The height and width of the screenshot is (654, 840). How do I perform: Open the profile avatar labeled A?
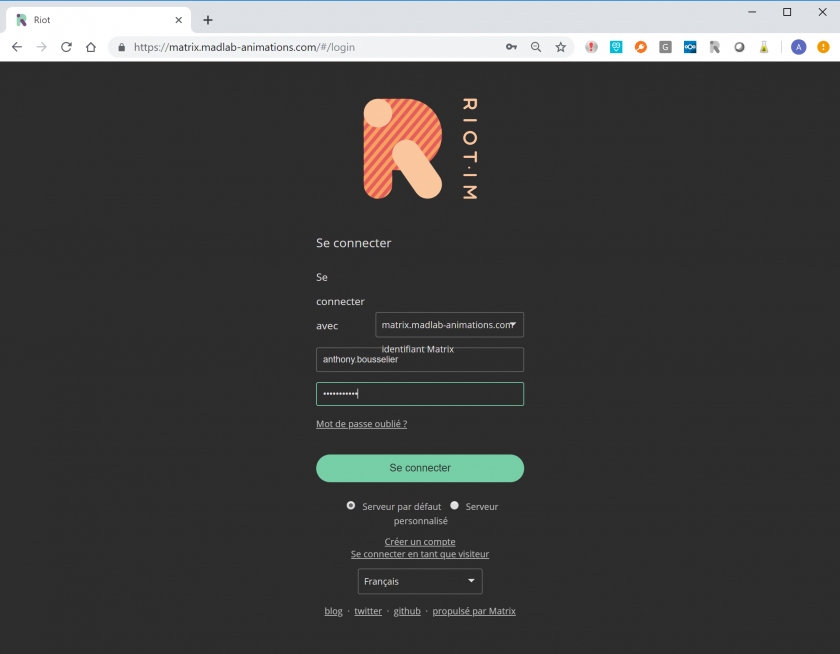(x=799, y=47)
